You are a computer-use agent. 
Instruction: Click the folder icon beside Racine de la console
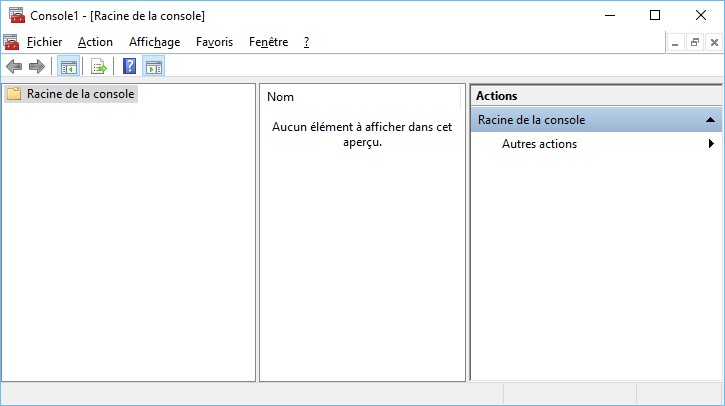pos(14,94)
